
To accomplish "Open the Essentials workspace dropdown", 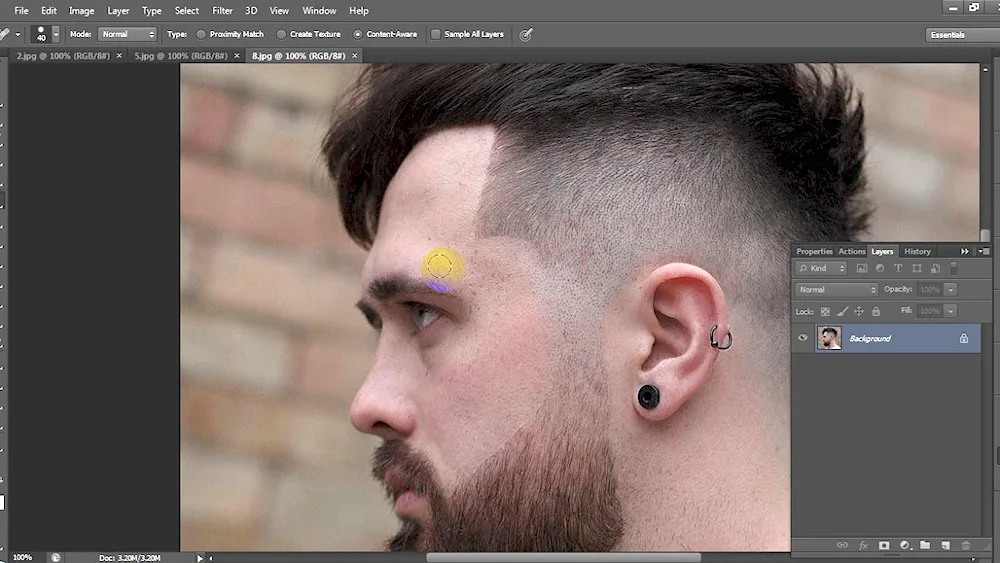I will point(959,34).
